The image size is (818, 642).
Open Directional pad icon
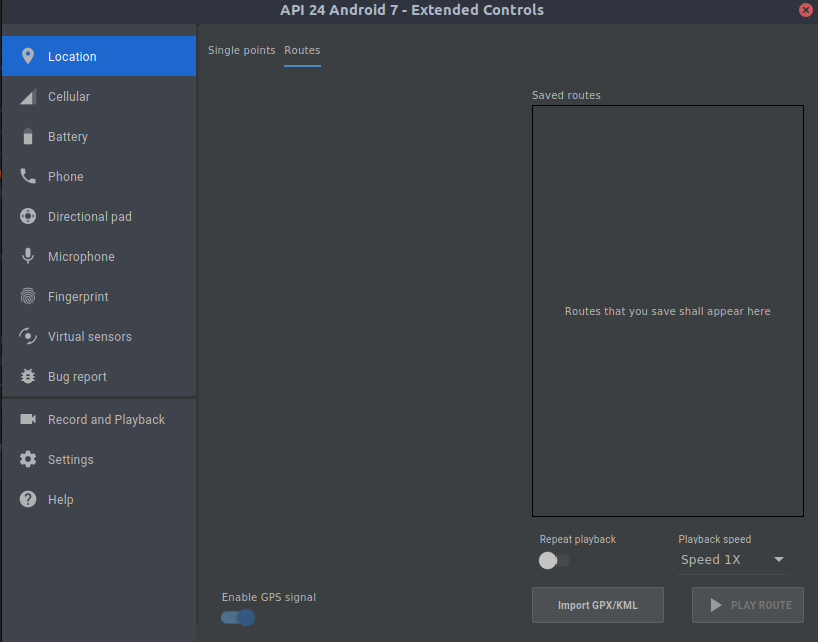pyautogui.click(x=28, y=217)
